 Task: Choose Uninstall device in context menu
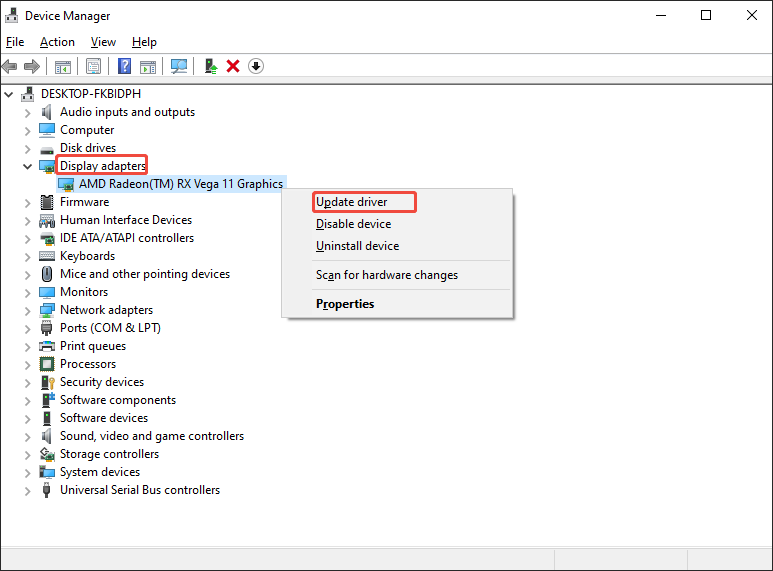[357, 246]
